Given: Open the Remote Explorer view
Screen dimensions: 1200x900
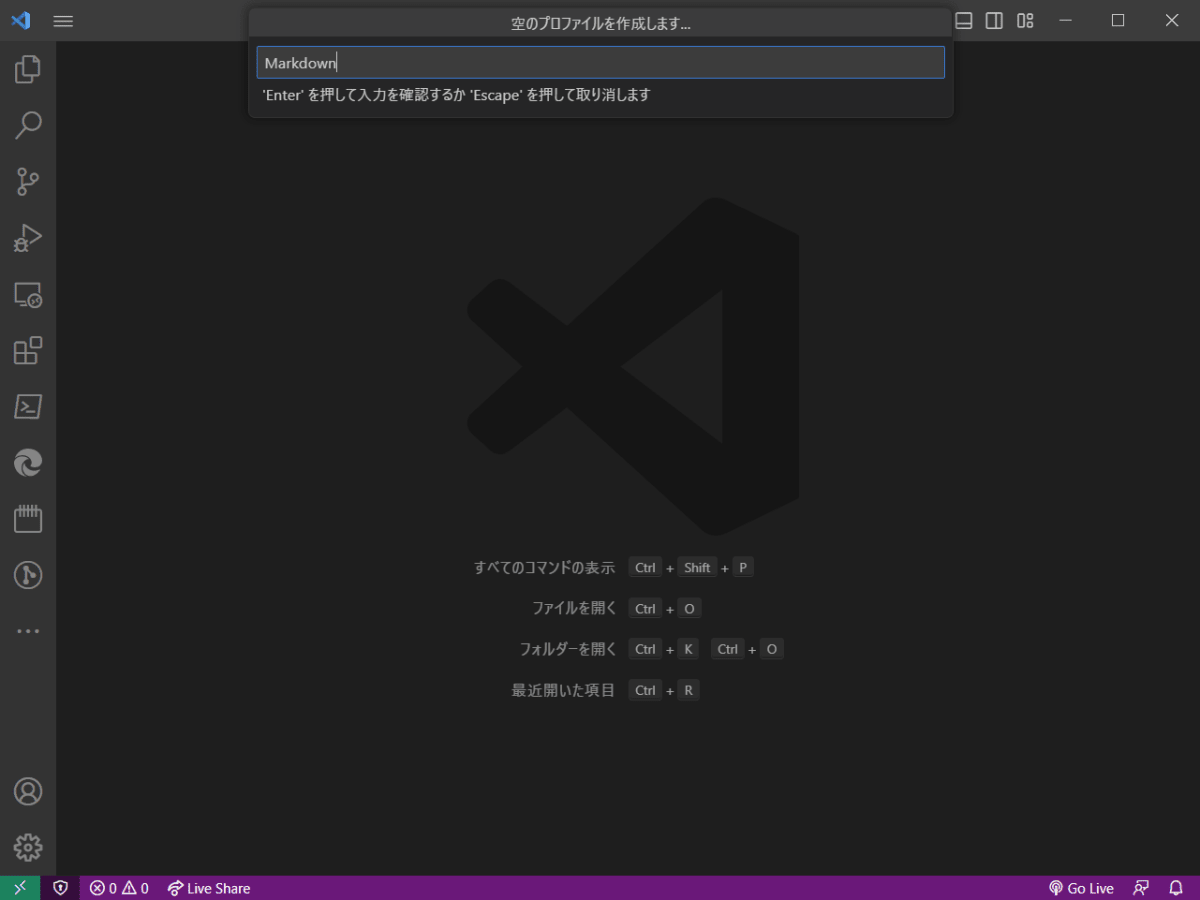Looking at the screenshot, I should (x=28, y=294).
